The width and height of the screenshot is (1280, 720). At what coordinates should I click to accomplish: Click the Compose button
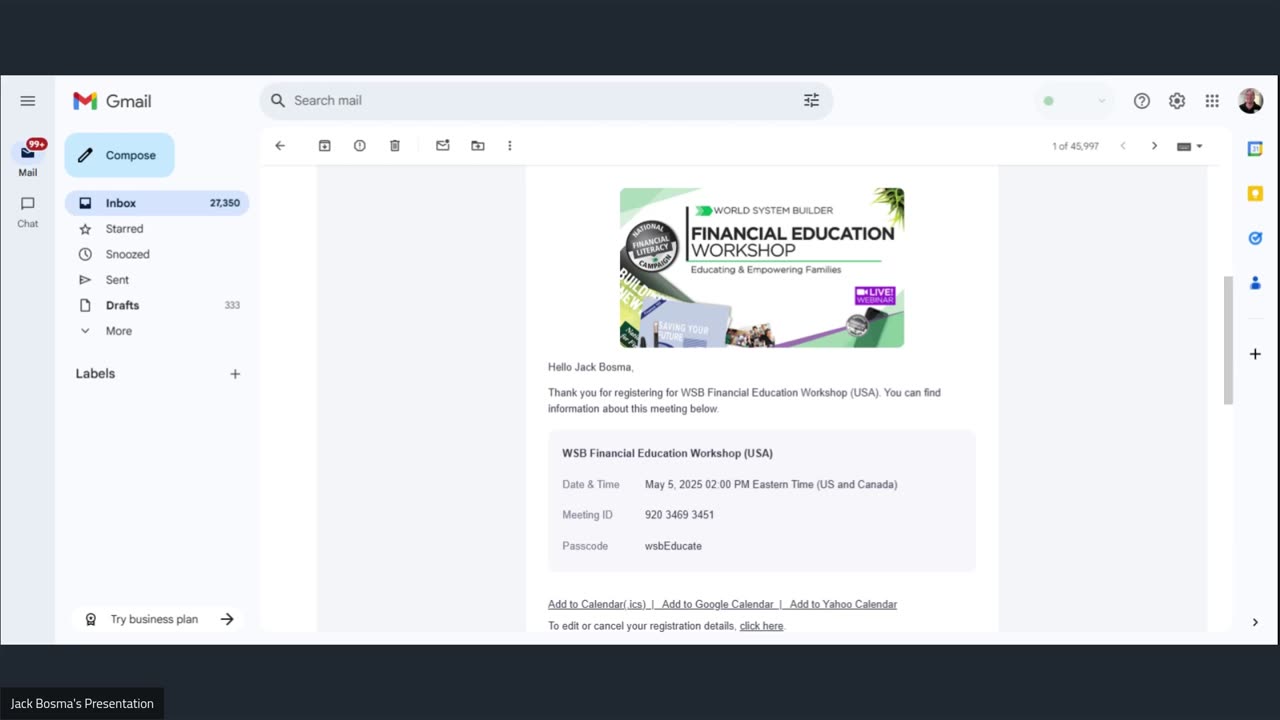[119, 155]
